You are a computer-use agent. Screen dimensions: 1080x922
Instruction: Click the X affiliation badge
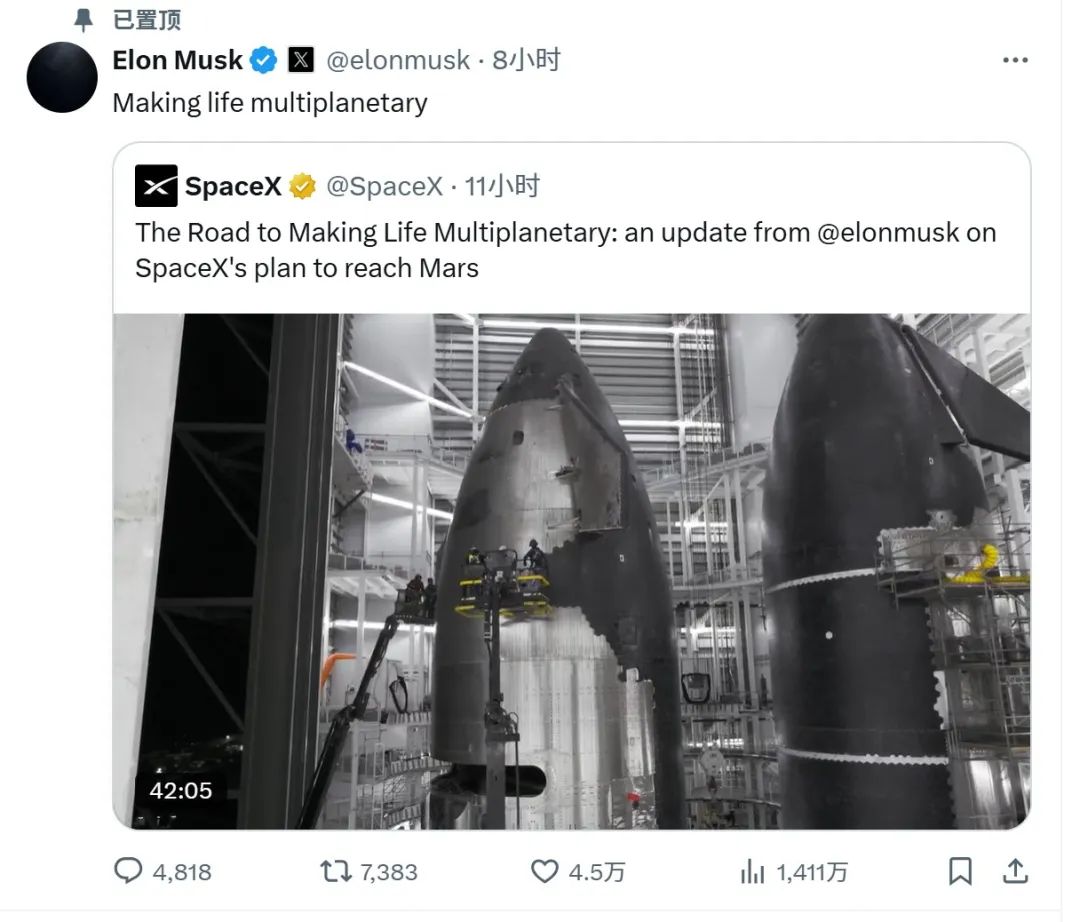tap(301, 60)
